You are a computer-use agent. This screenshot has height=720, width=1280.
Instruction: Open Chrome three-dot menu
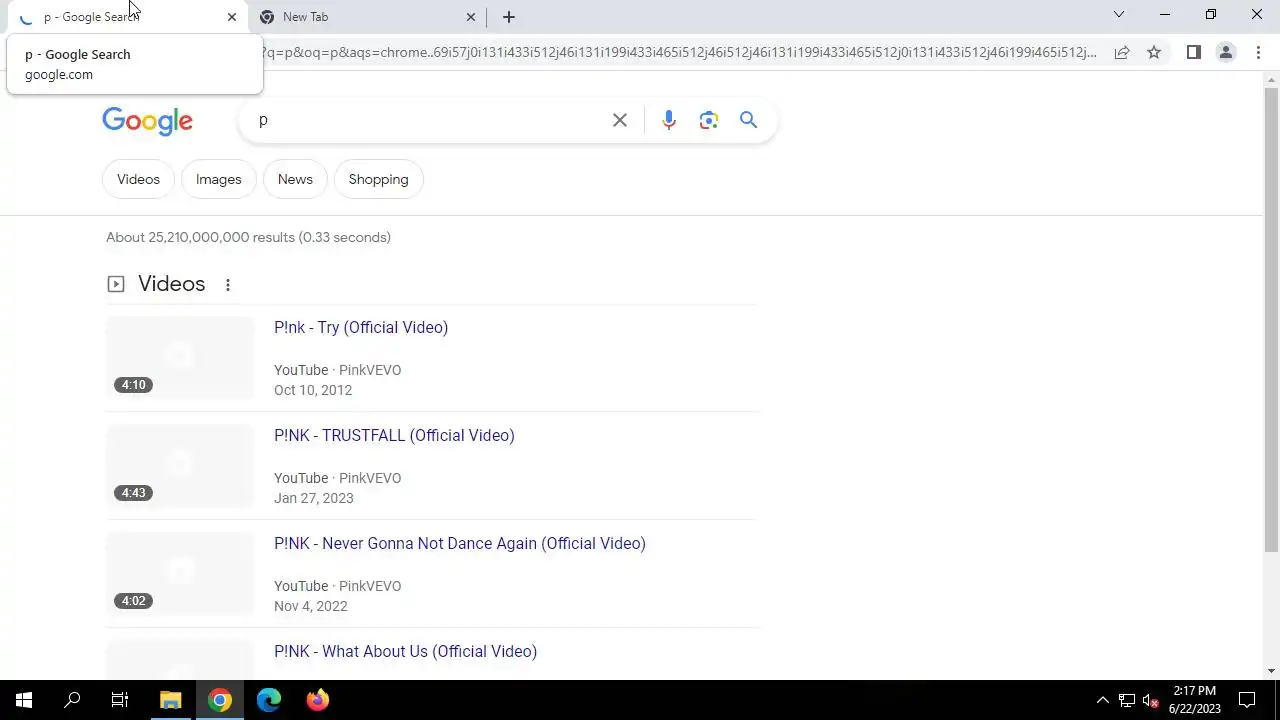point(1258,52)
